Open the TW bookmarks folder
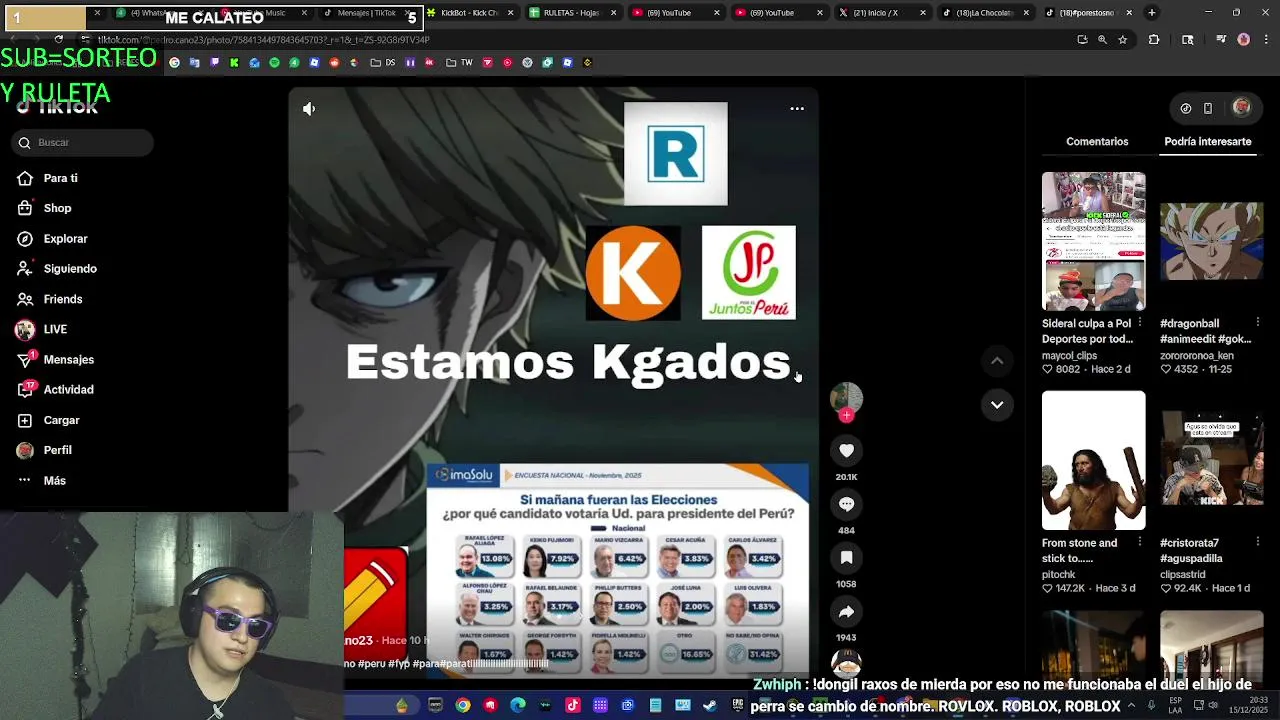The image size is (1280, 720). pos(459,62)
